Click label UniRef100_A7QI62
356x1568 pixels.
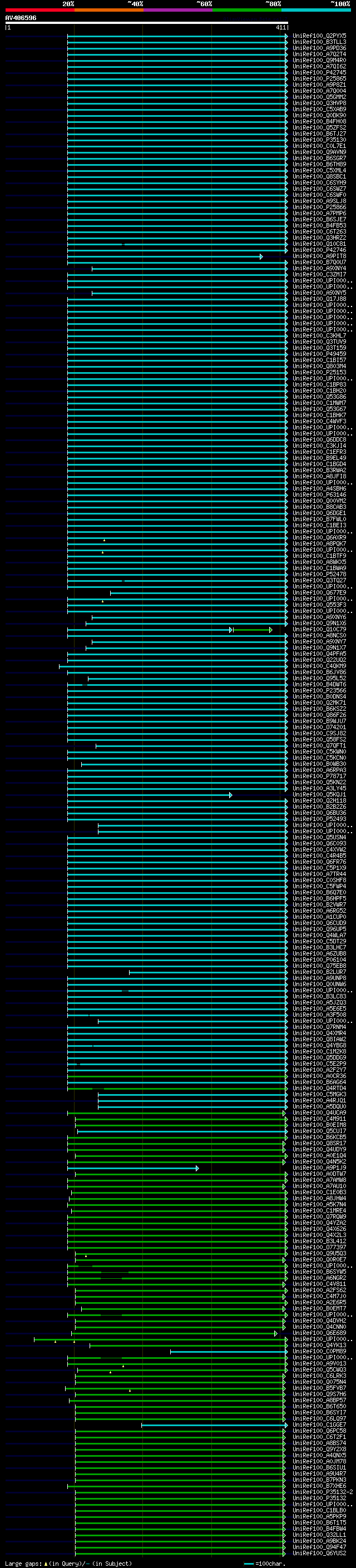[319, 67]
